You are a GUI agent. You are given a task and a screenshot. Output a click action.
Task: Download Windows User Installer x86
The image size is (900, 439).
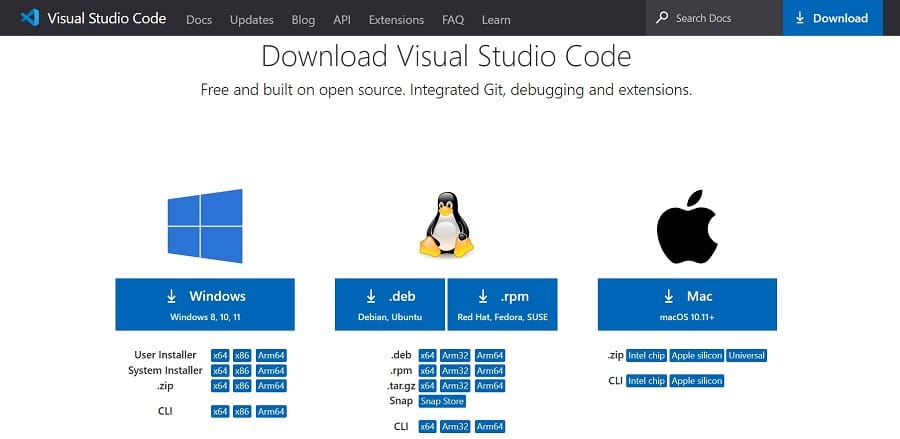coord(242,355)
